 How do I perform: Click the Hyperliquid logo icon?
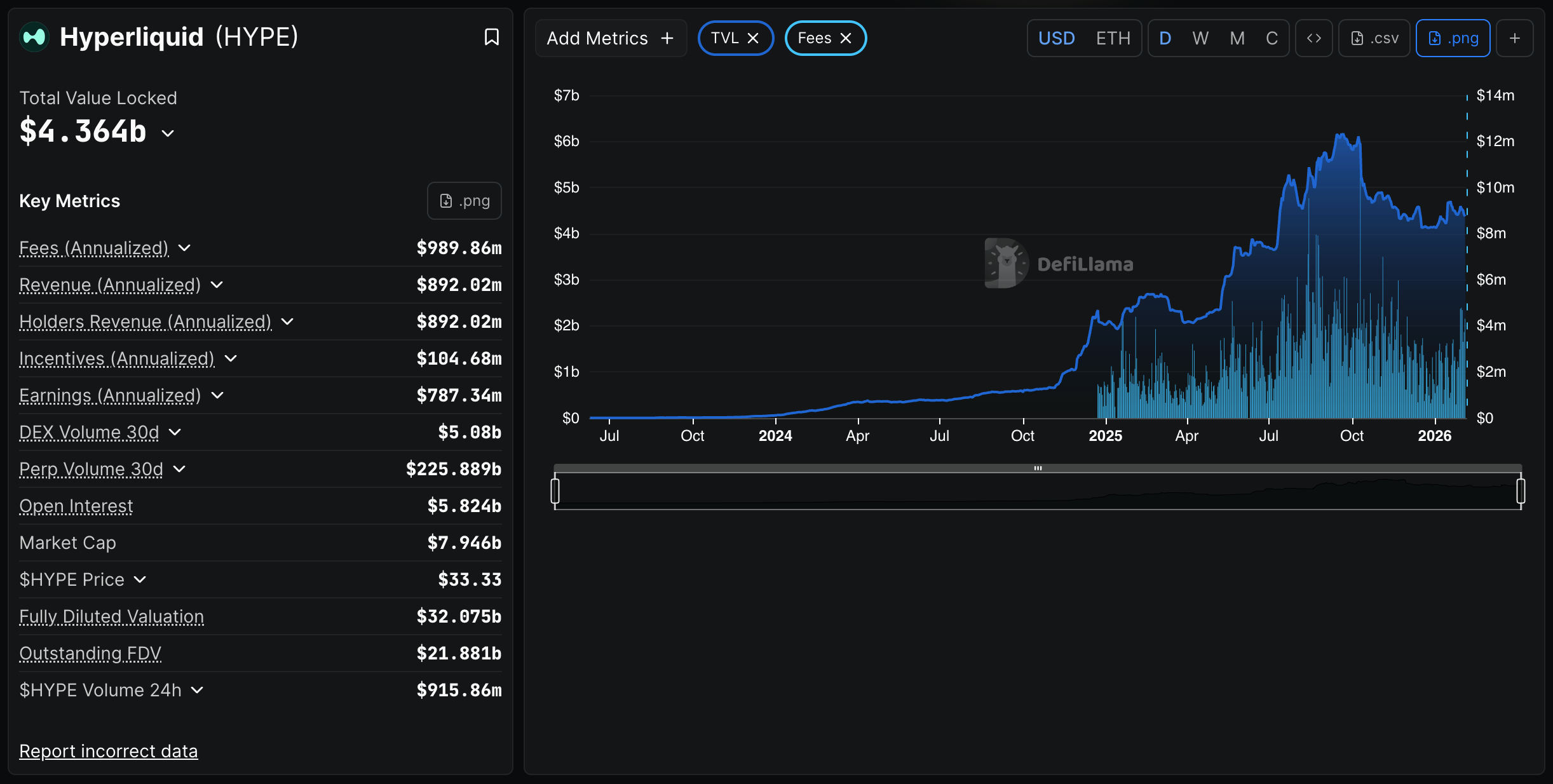34,37
